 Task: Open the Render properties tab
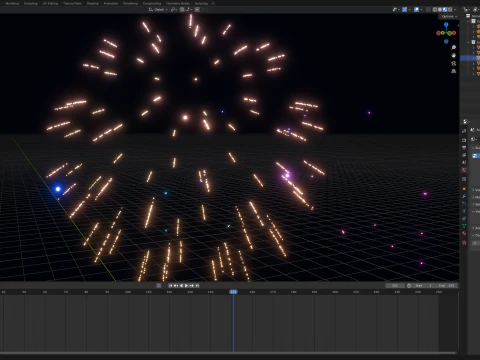464,140
